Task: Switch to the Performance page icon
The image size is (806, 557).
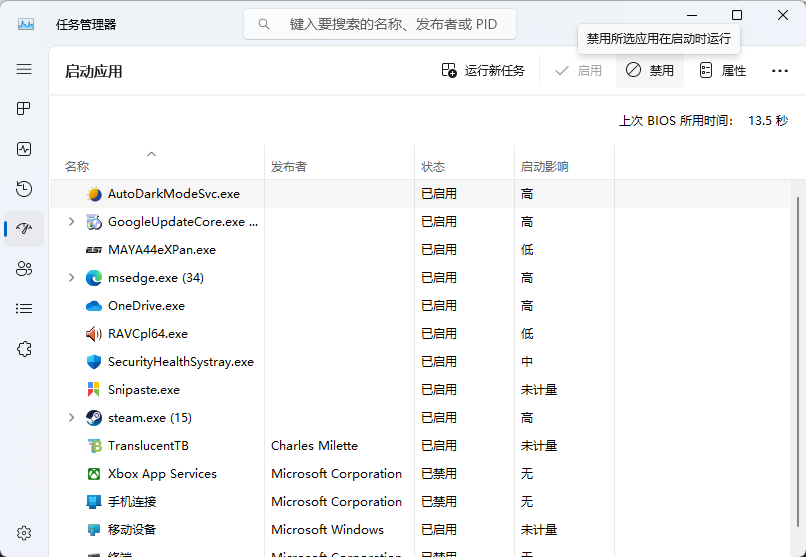Action: tap(24, 149)
